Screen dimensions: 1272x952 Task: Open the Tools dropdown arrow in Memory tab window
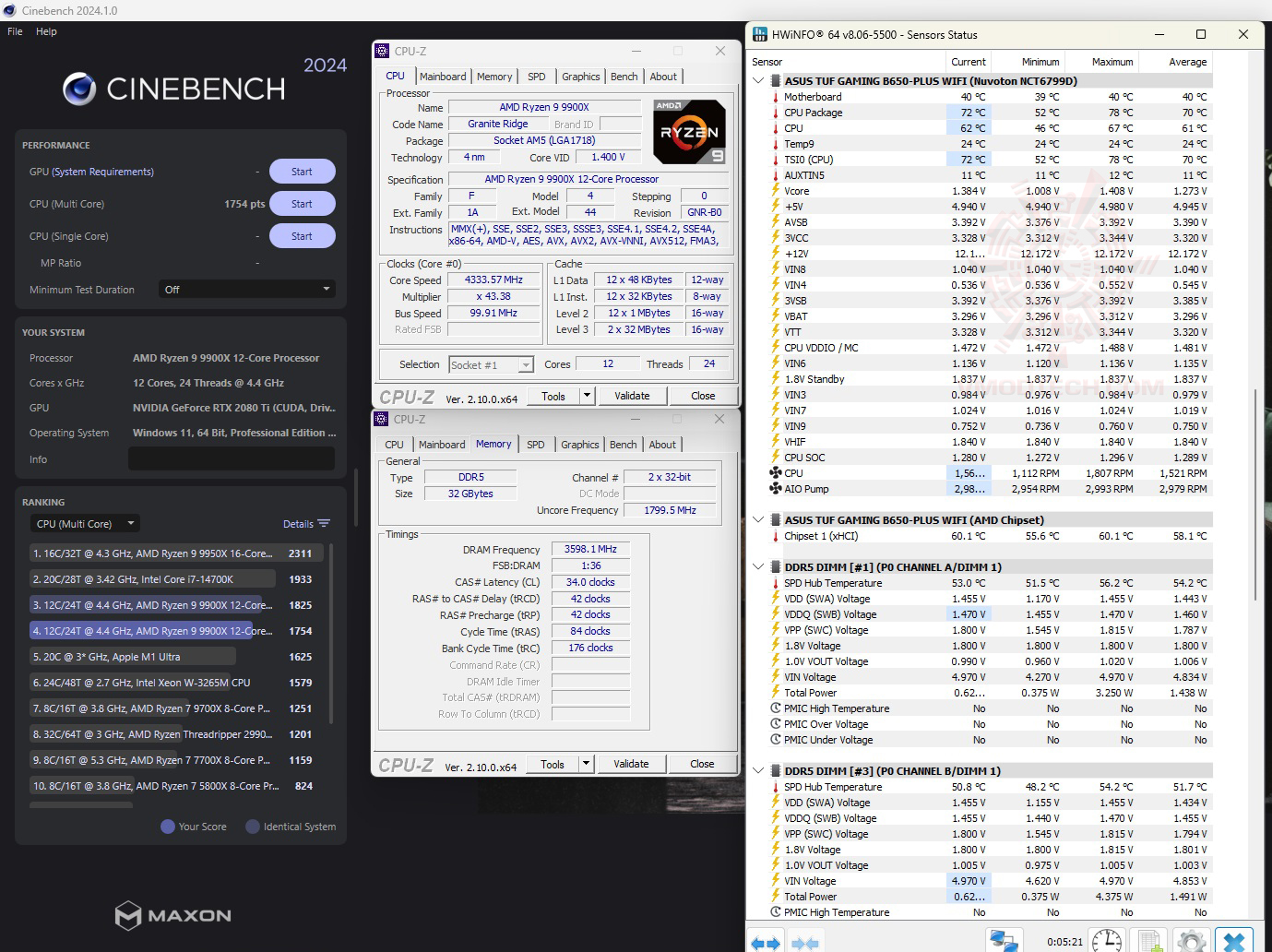[x=586, y=764]
